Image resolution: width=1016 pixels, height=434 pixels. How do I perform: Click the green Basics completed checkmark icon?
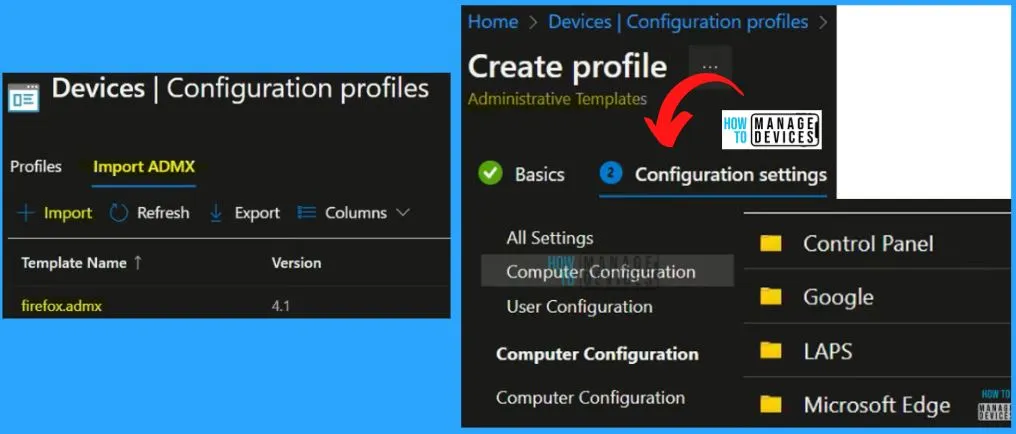tap(491, 174)
